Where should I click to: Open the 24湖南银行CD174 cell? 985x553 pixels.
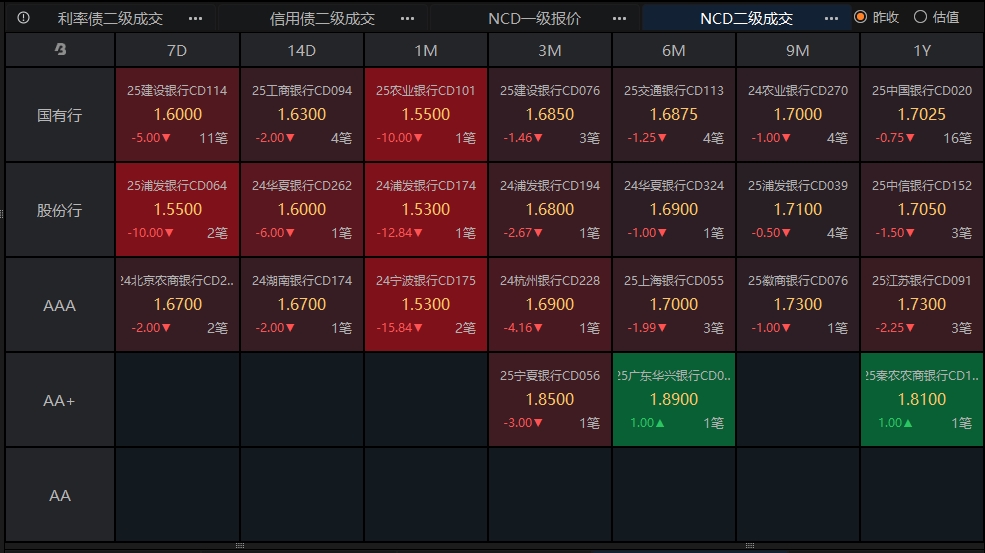click(302, 305)
